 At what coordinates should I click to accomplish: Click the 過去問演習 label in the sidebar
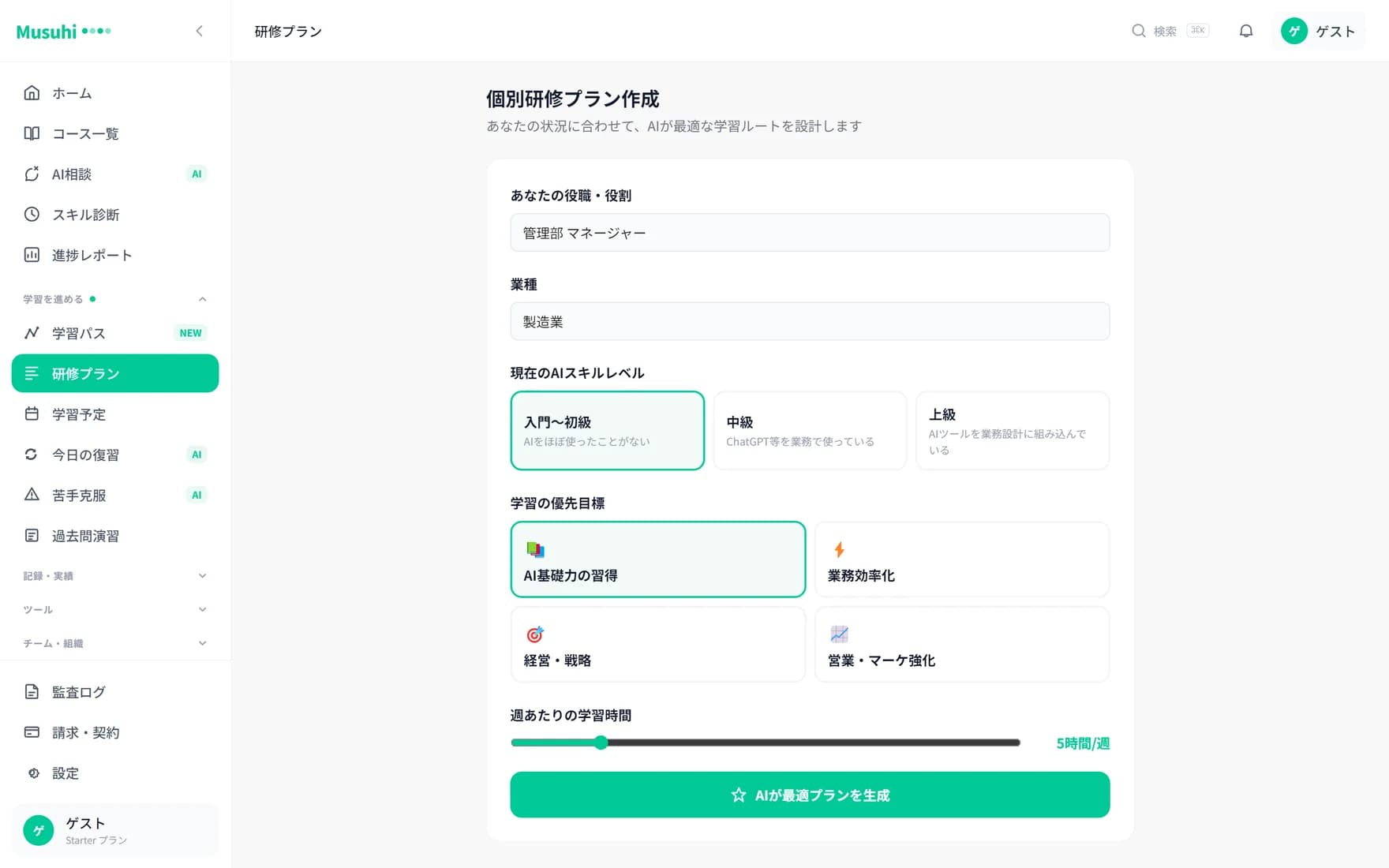coord(85,536)
